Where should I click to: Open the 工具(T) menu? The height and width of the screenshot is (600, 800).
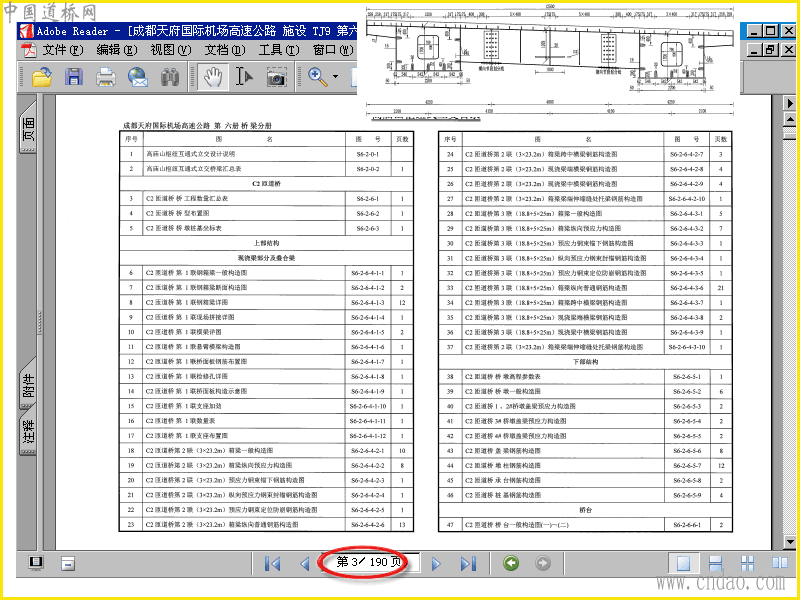tap(279, 50)
